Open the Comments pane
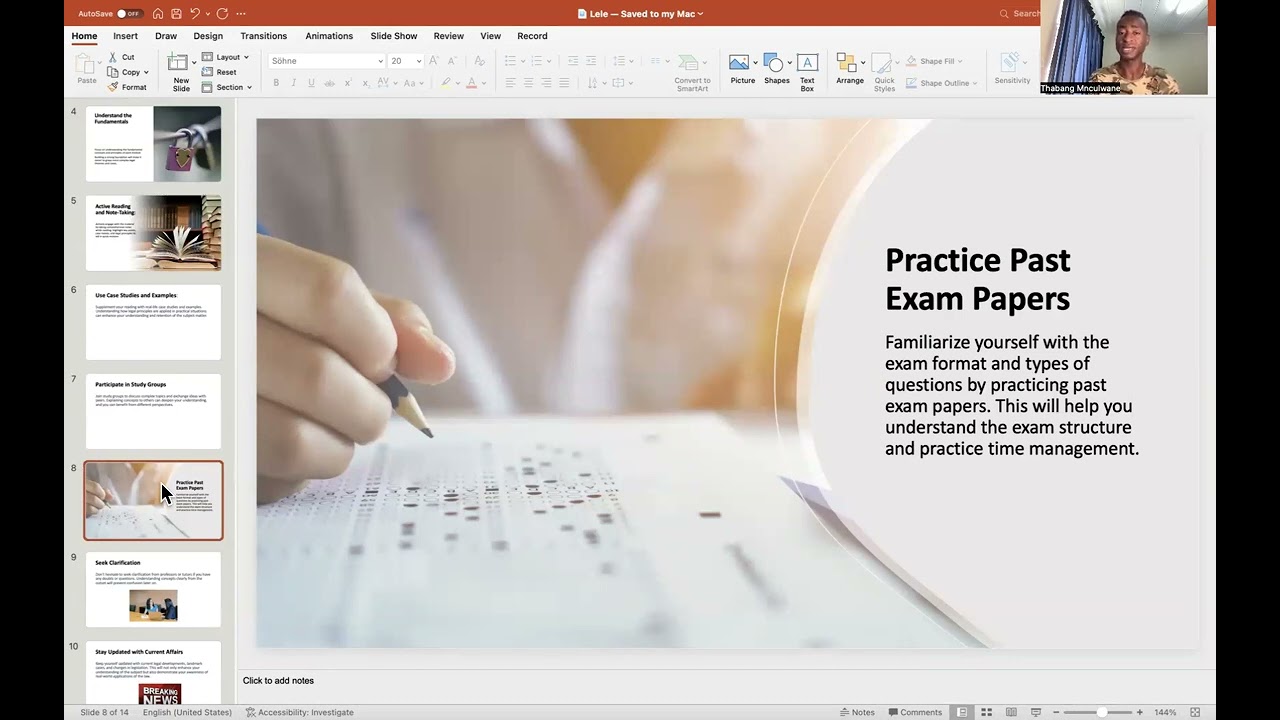1280x720 pixels. (915, 712)
